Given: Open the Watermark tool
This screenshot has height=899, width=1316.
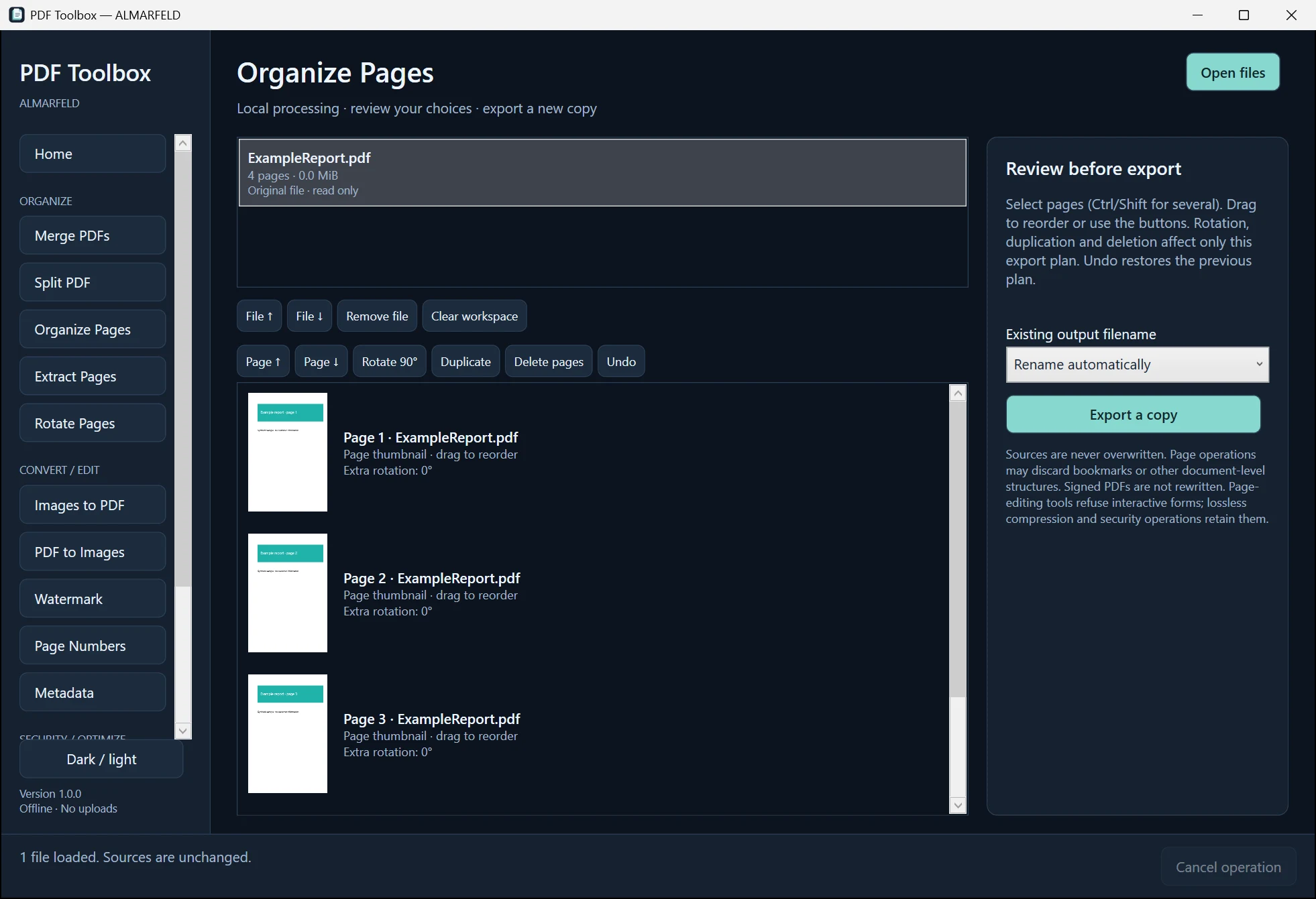Looking at the screenshot, I should pos(93,599).
